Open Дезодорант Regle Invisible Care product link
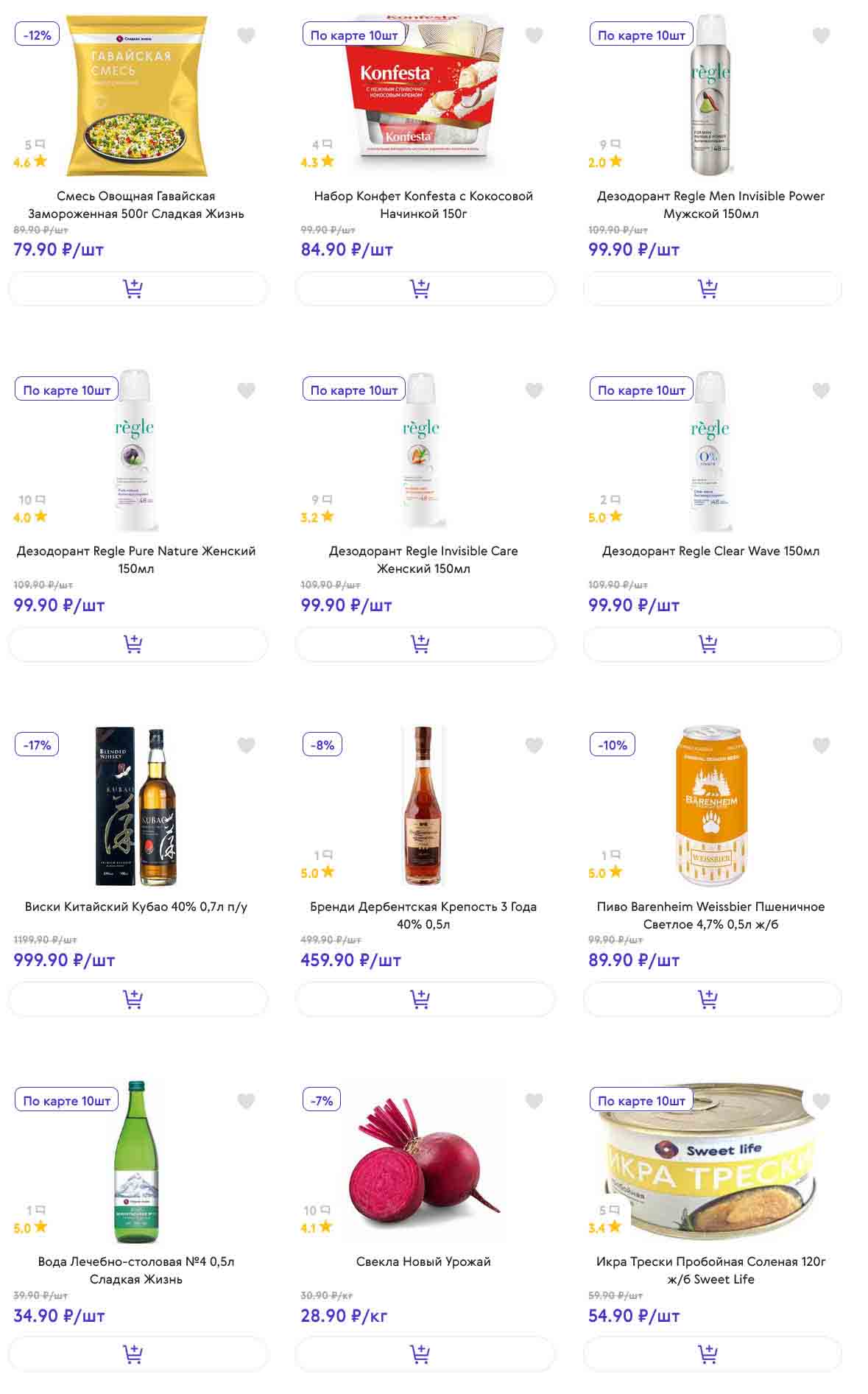The width and height of the screenshot is (868, 1394). click(423, 560)
